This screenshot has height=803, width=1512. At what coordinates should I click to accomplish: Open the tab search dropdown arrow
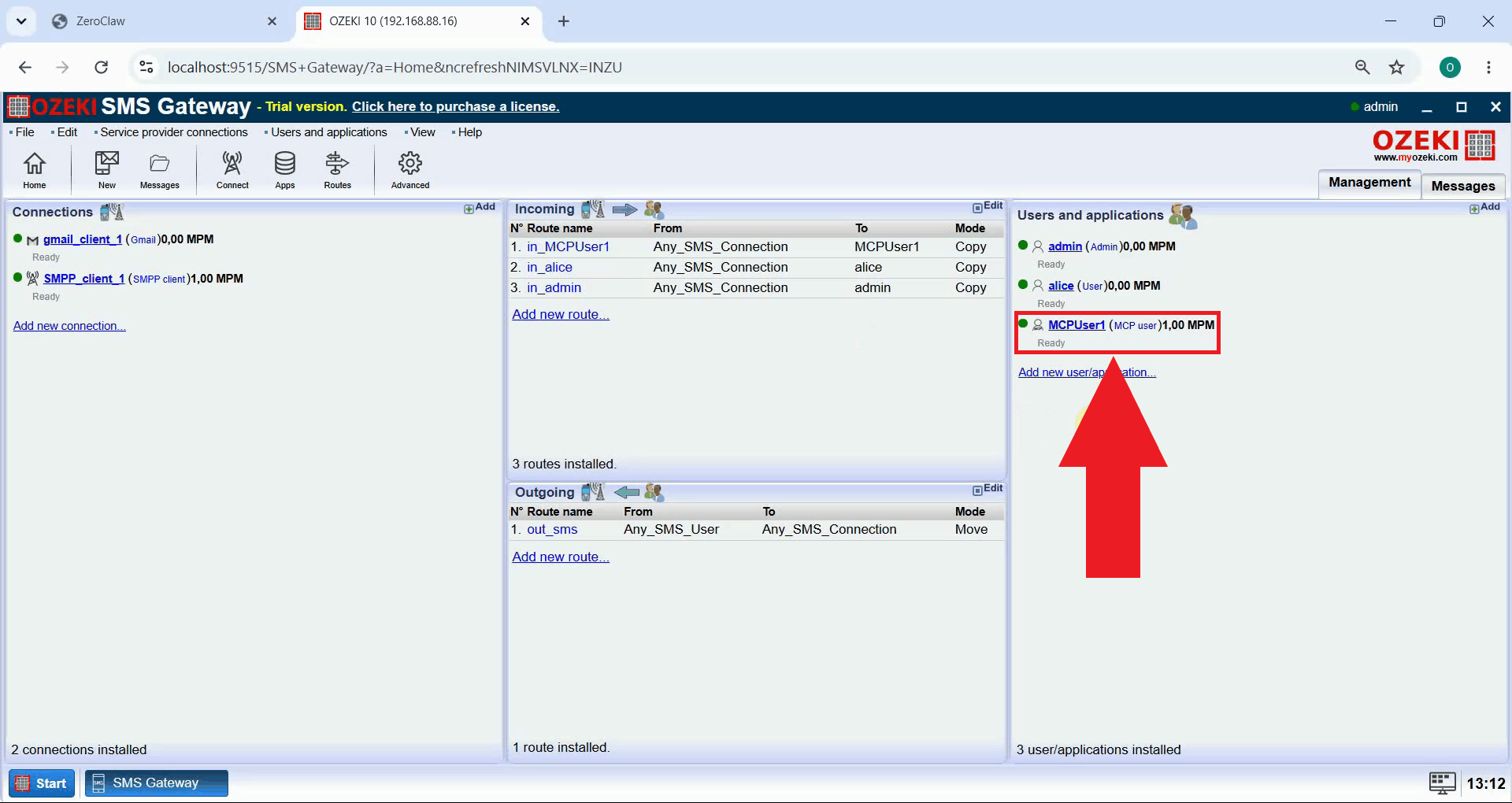pyautogui.click(x=21, y=21)
